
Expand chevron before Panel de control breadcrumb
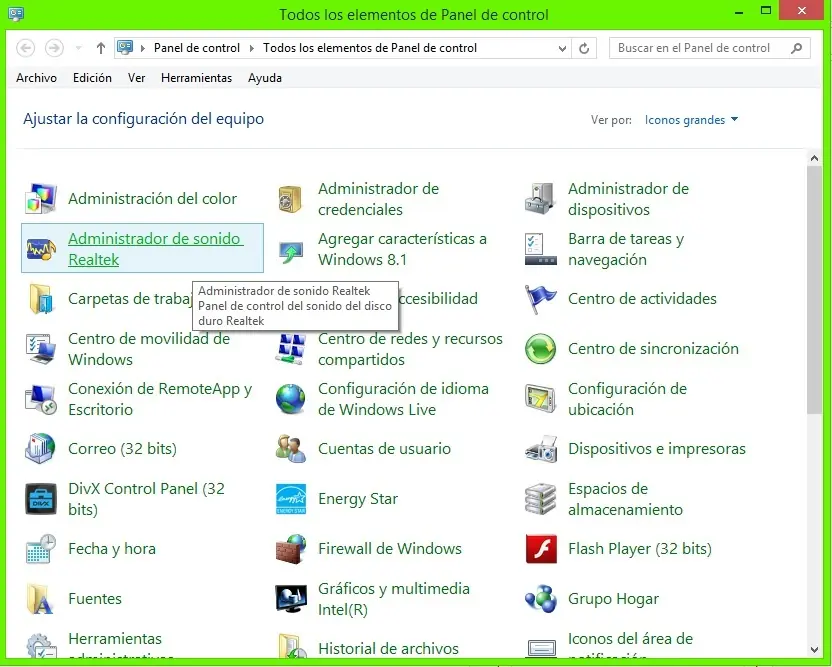coord(142,48)
